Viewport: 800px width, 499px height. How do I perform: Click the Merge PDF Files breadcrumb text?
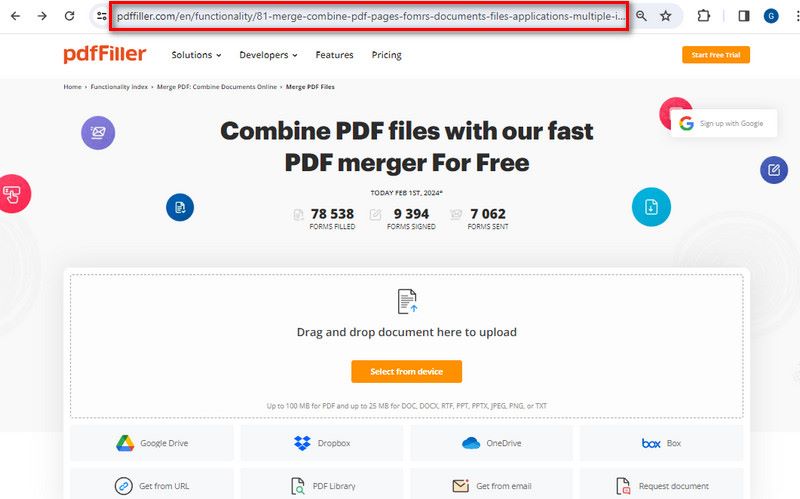point(310,87)
